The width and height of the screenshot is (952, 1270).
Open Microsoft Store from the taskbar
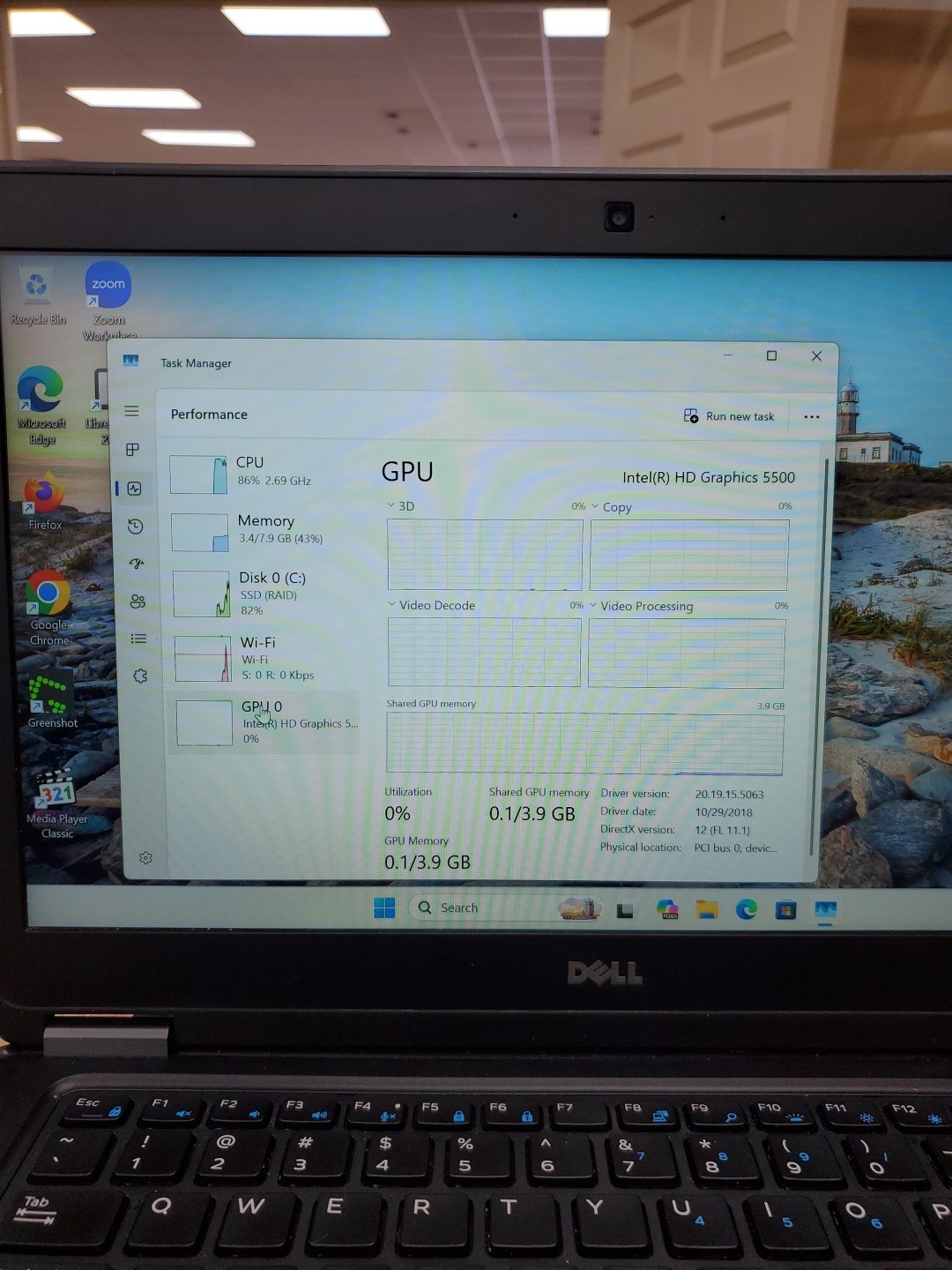785,909
